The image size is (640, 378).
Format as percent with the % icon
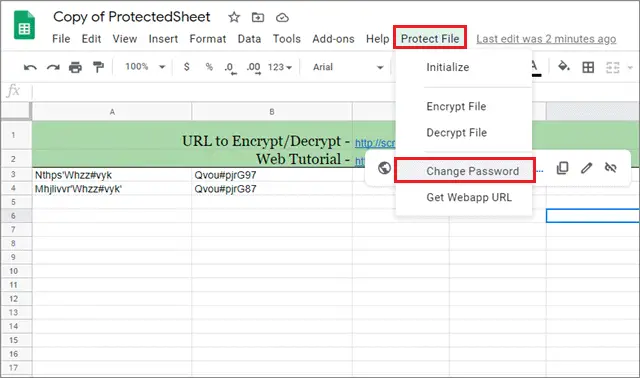click(209, 67)
